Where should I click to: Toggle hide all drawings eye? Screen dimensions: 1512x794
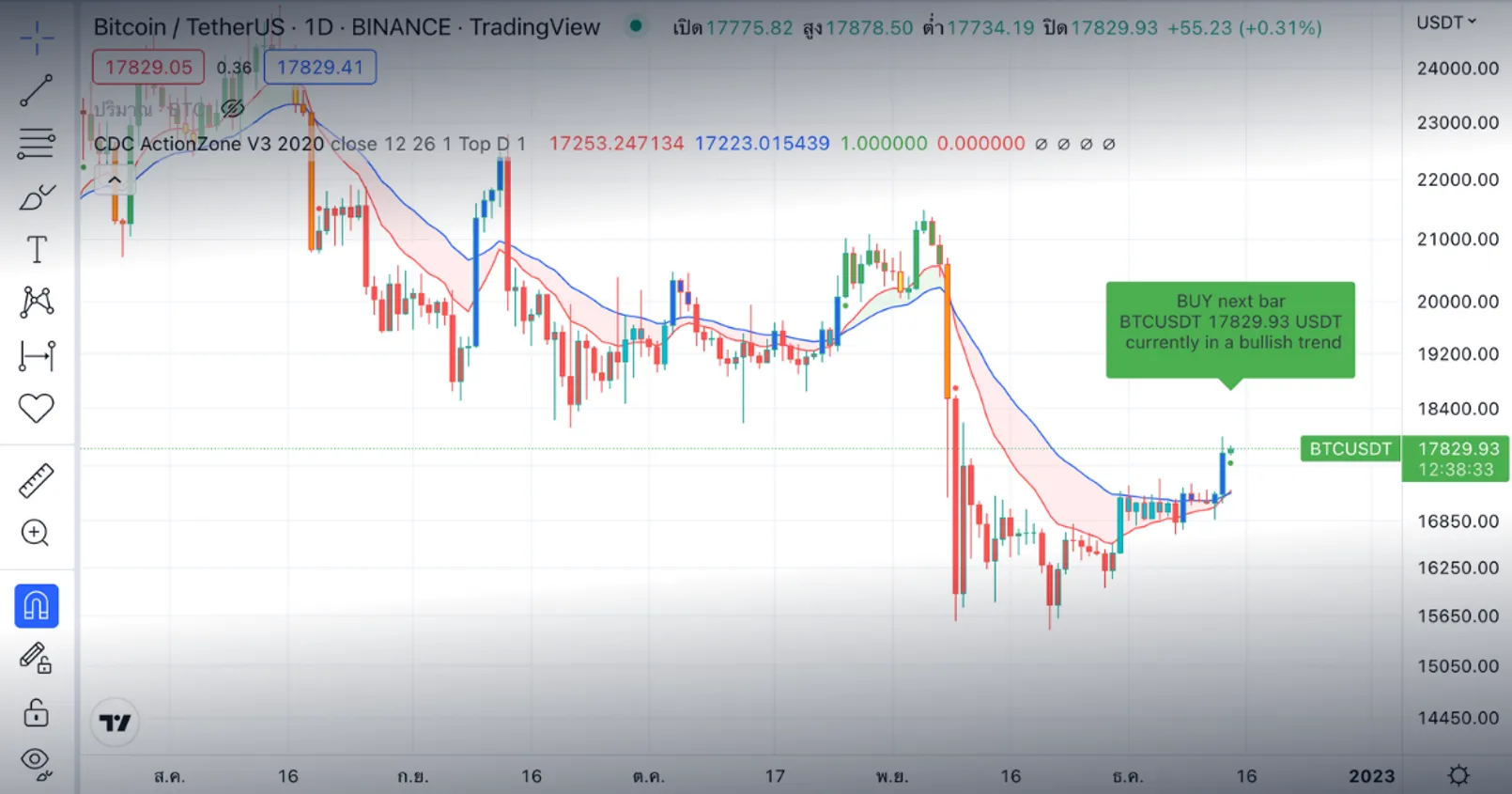tap(36, 762)
